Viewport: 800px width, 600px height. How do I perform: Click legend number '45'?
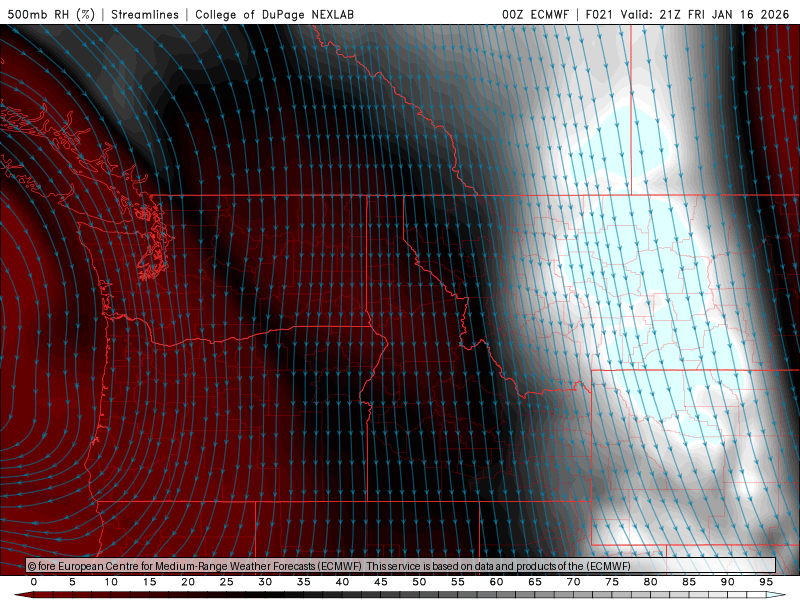pyautogui.click(x=381, y=582)
